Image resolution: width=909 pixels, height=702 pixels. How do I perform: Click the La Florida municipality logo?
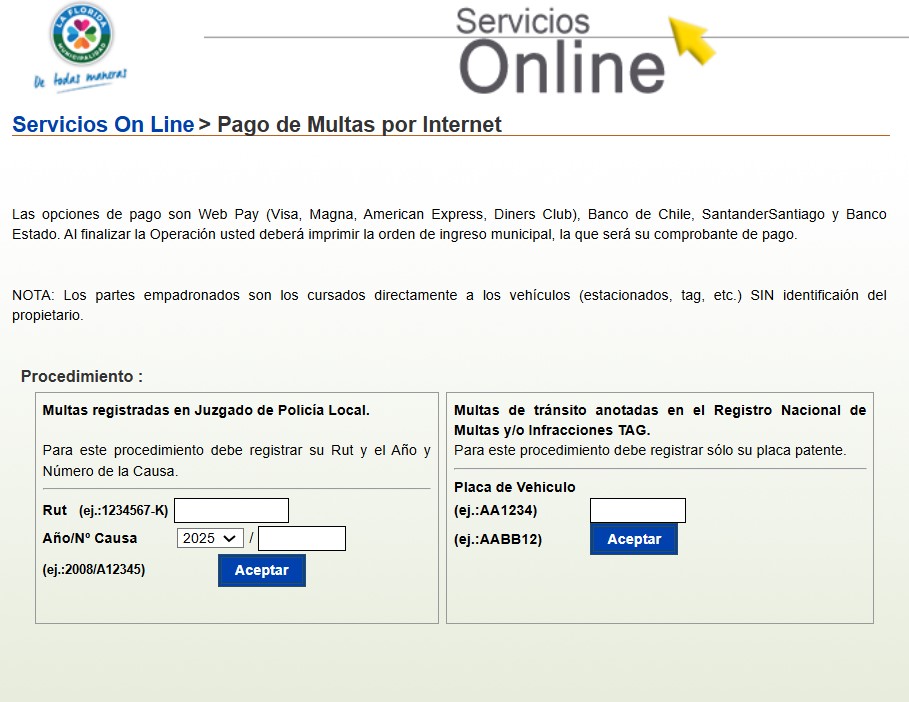click(81, 34)
